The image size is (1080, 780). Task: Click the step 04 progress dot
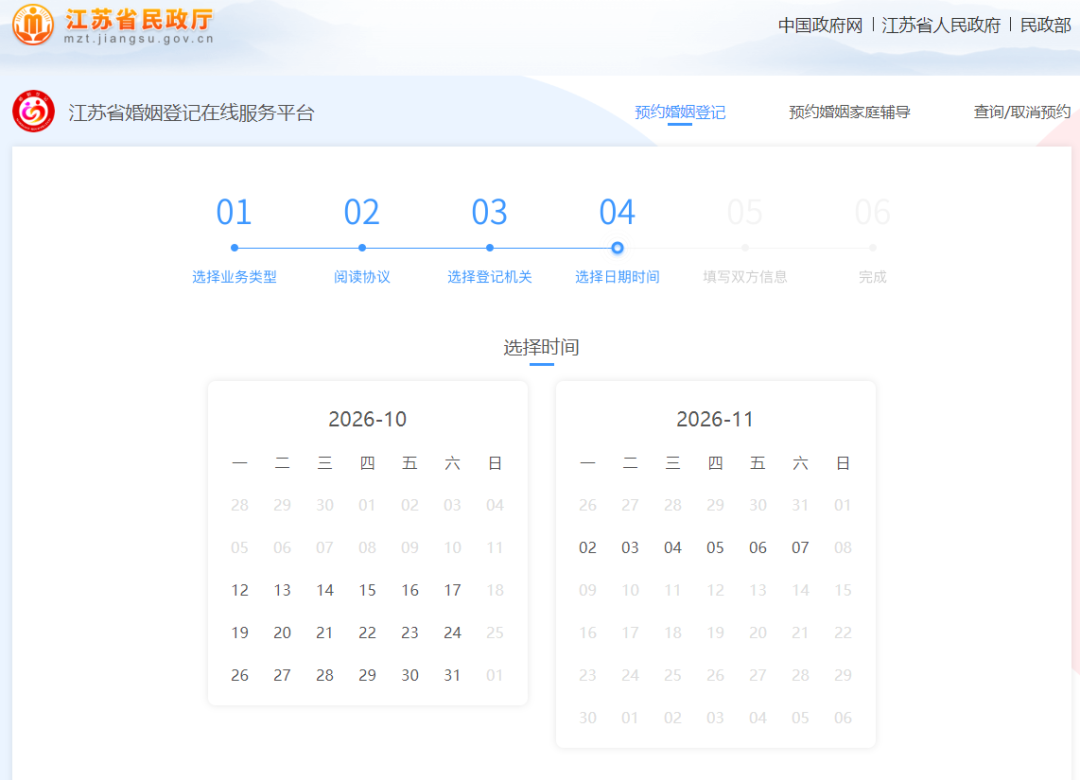(x=617, y=248)
